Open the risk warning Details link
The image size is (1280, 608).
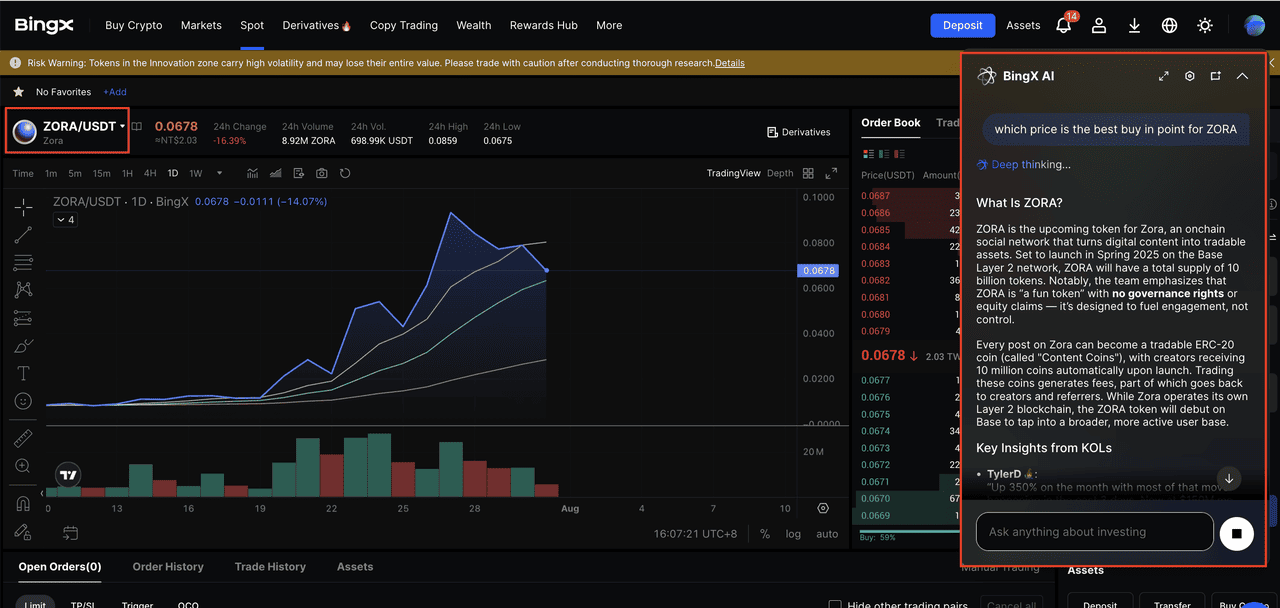730,63
